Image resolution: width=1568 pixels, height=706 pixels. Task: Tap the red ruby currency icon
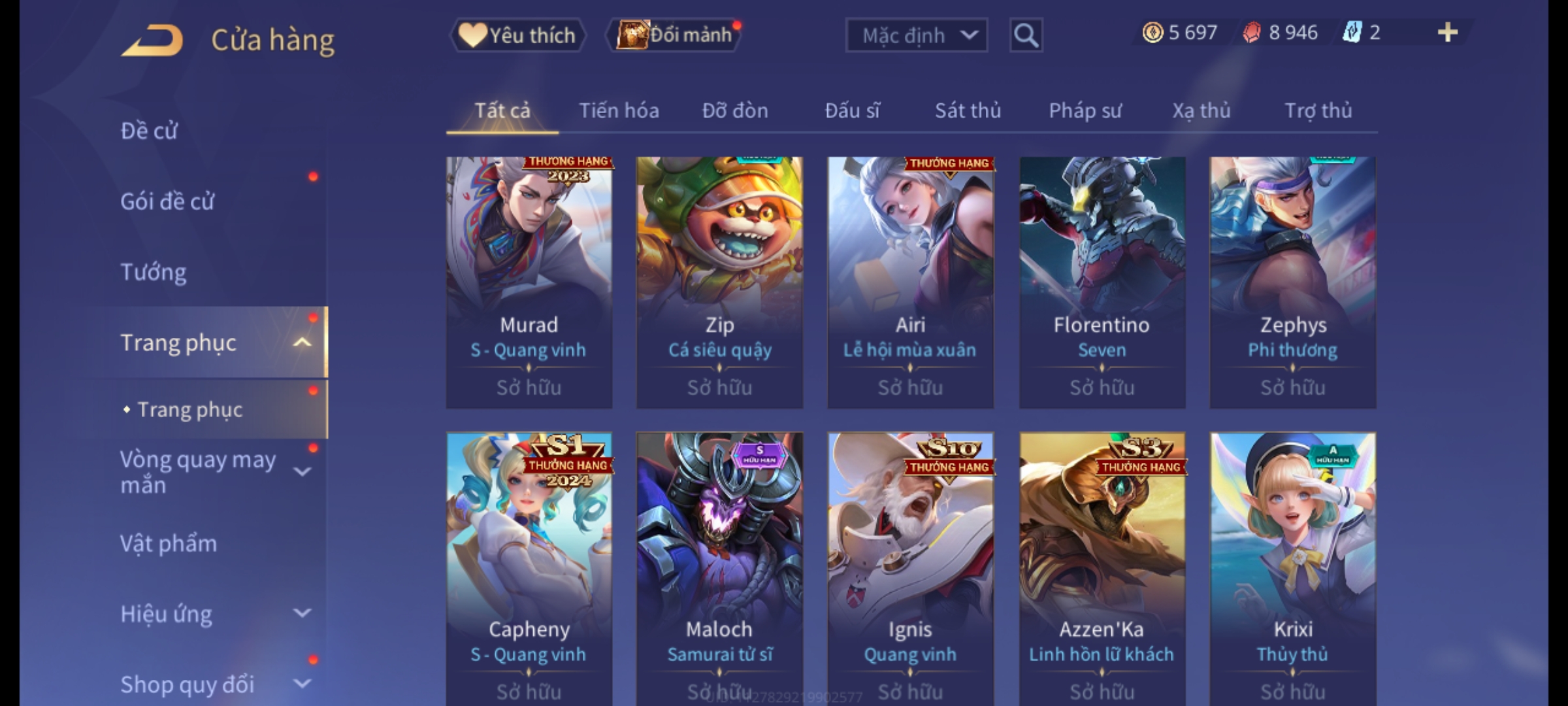[1252, 33]
